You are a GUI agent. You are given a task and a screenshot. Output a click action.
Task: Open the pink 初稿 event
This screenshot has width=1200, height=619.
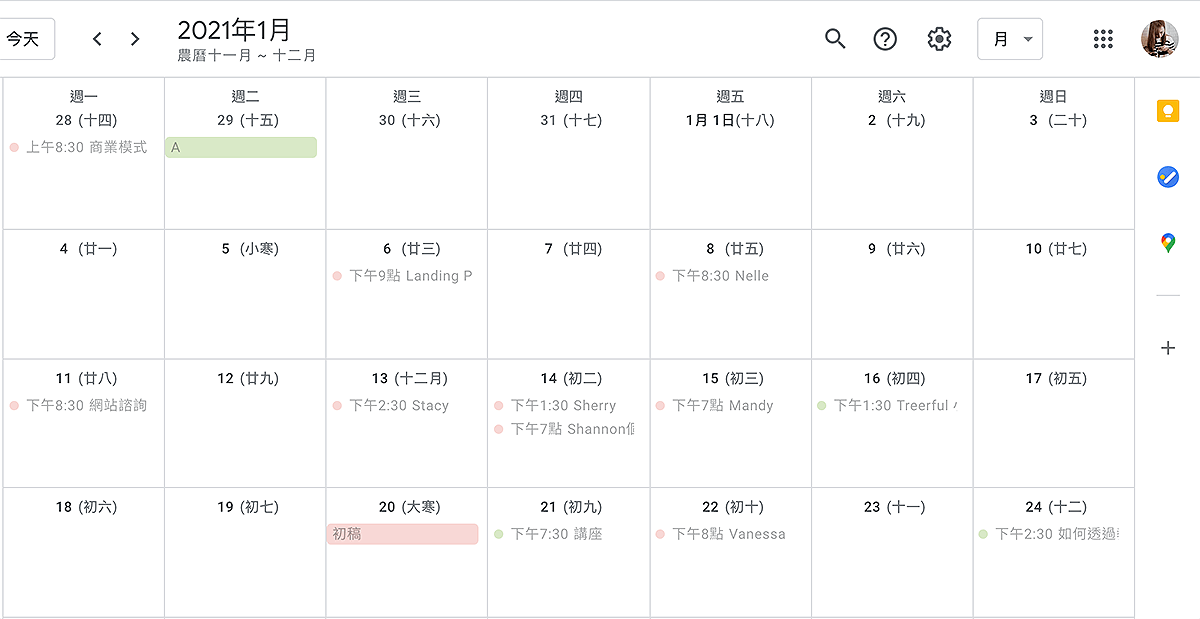click(402, 534)
